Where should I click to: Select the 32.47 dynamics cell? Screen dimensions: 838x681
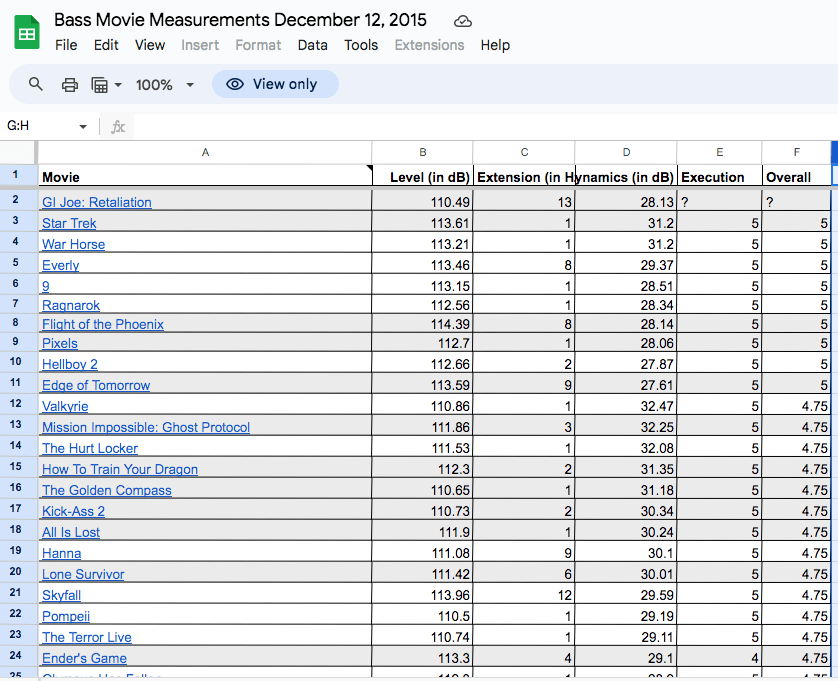point(626,405)
